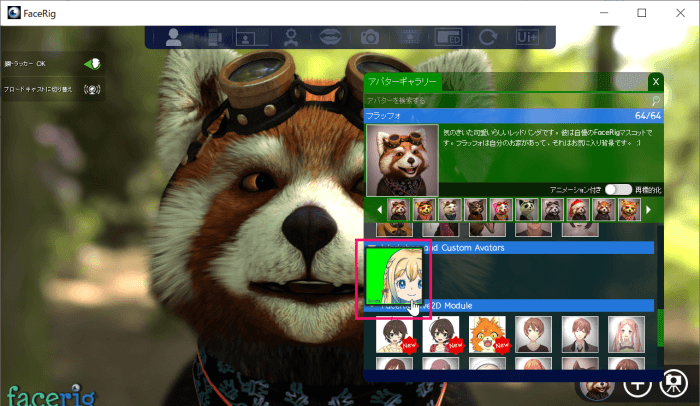This screenshot has height=406, width=700.
Task: Select the suited man Live2D avatar
Action: pyautogui.click(x=579, y=334)
